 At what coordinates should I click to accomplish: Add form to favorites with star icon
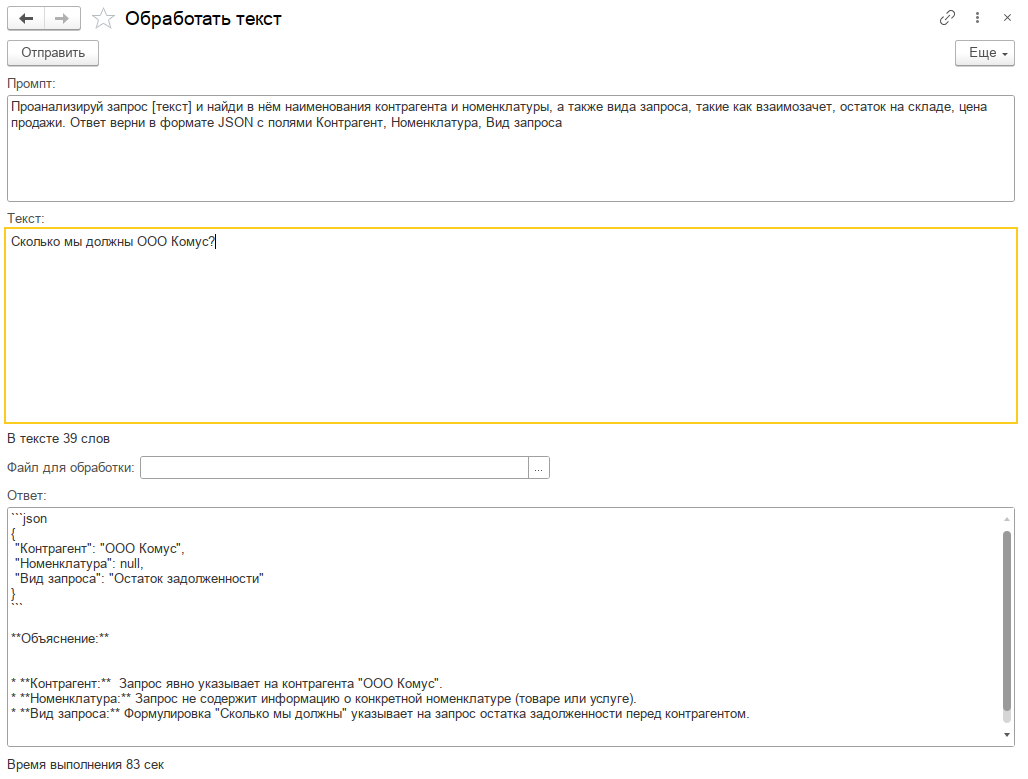pyautogui.click(x=103, y=18)
